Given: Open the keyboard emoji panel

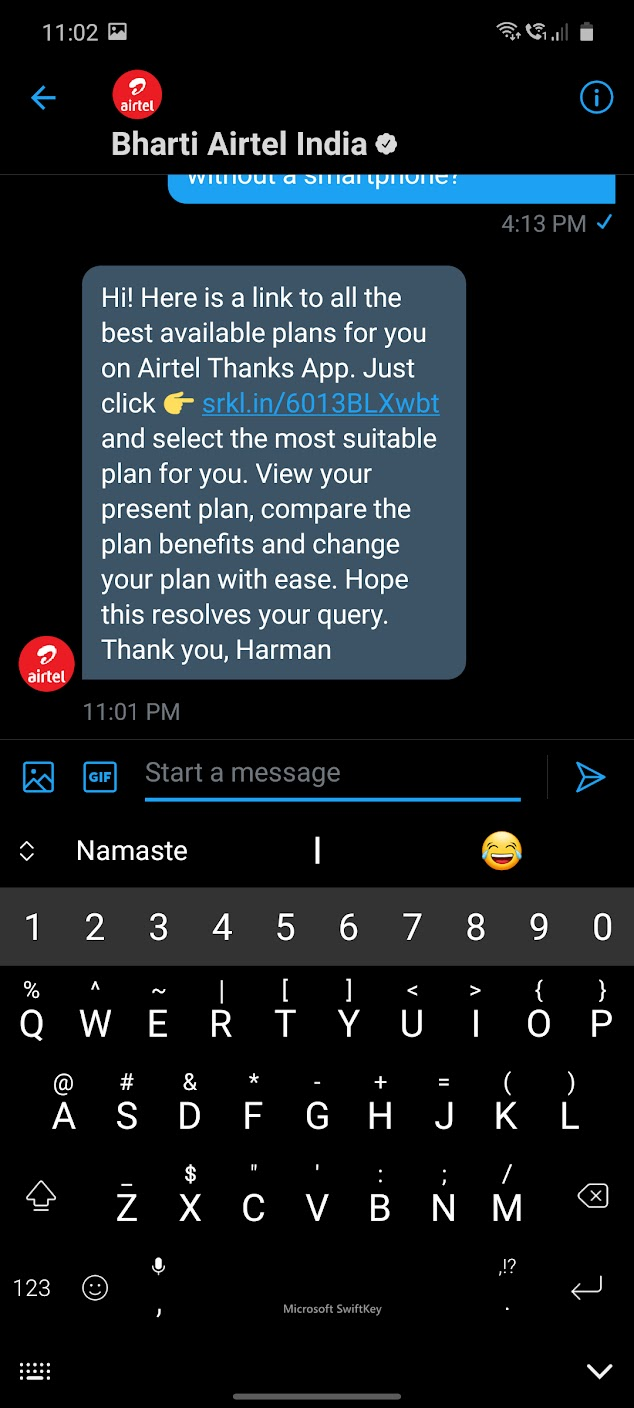Looking at the screenshot, I should tap(95, 1288).
